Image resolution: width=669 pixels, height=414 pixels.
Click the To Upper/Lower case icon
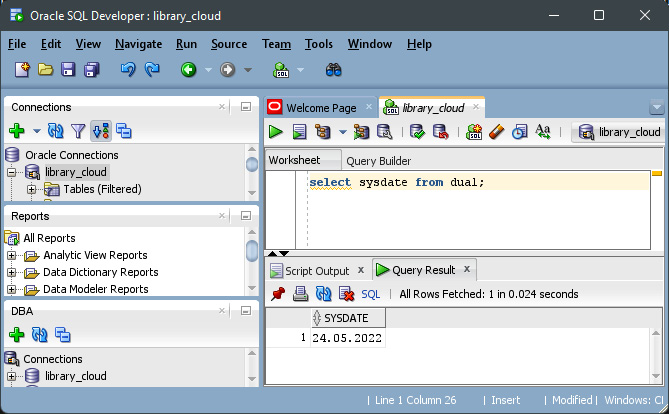(543, 132)
